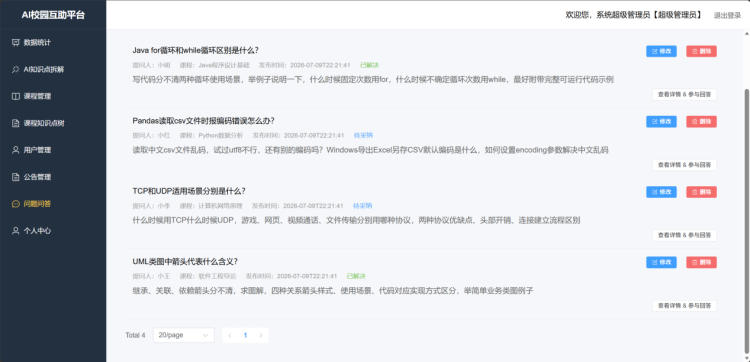Click title TCP和UDP适用场景分别是什么?

(x=189, y=191)
